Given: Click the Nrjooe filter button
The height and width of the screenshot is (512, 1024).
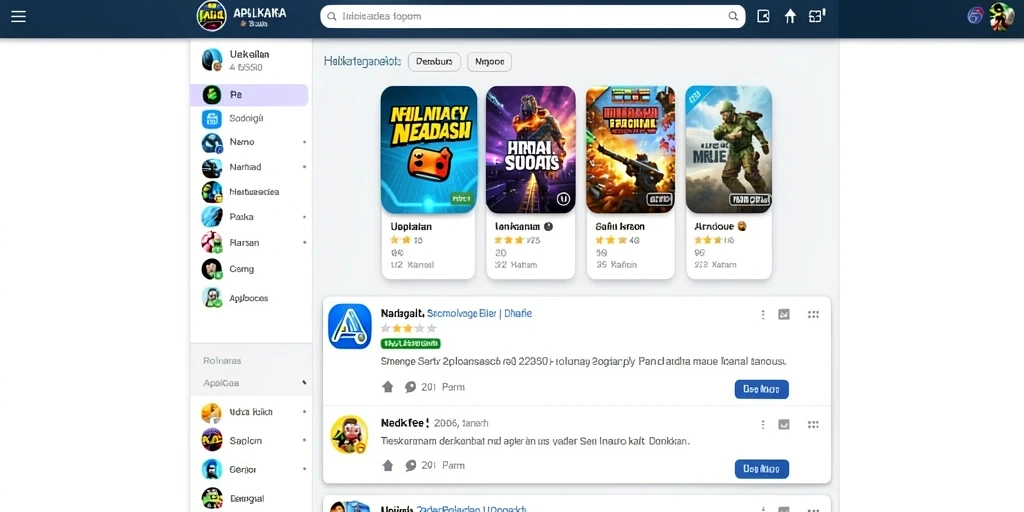Looking at the screenshot, I should tap(489, 62).
